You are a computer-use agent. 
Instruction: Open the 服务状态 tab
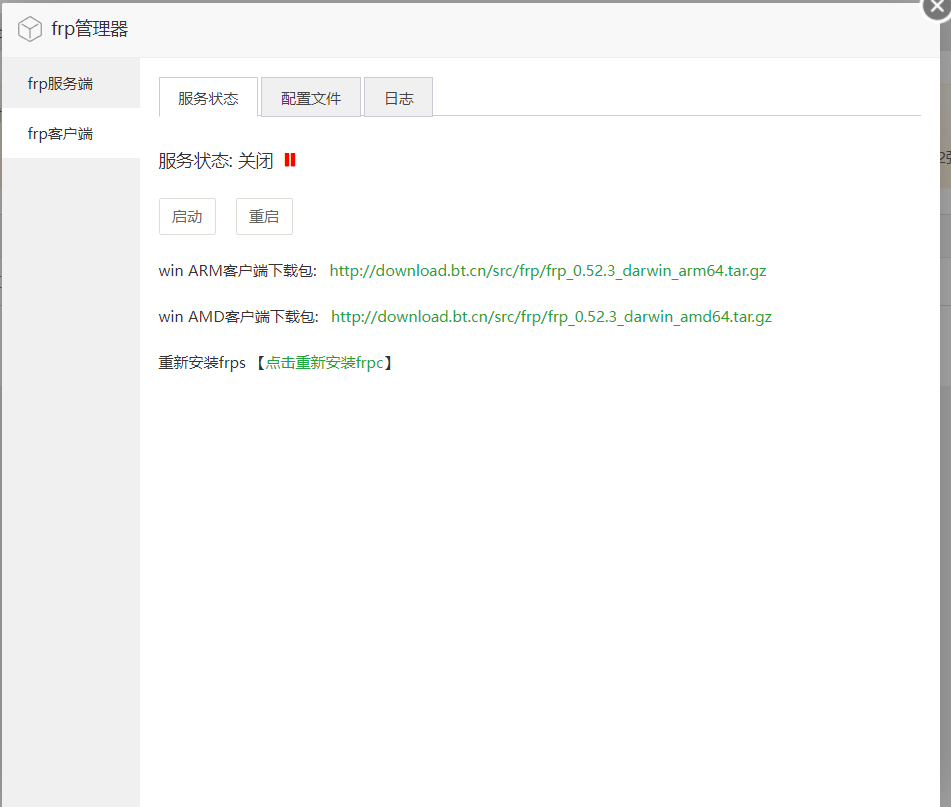click(x=208, y=98)
